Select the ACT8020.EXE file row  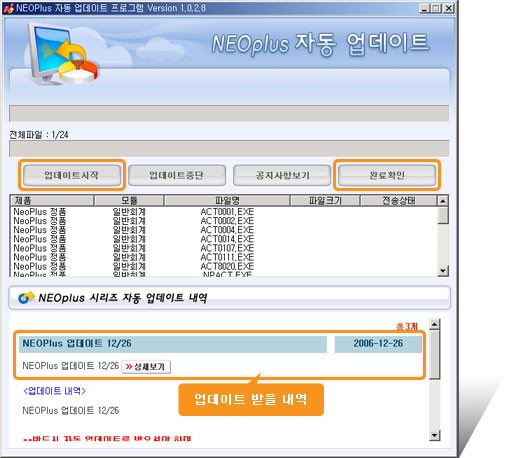pyautogui.click(x=223, y=267)
